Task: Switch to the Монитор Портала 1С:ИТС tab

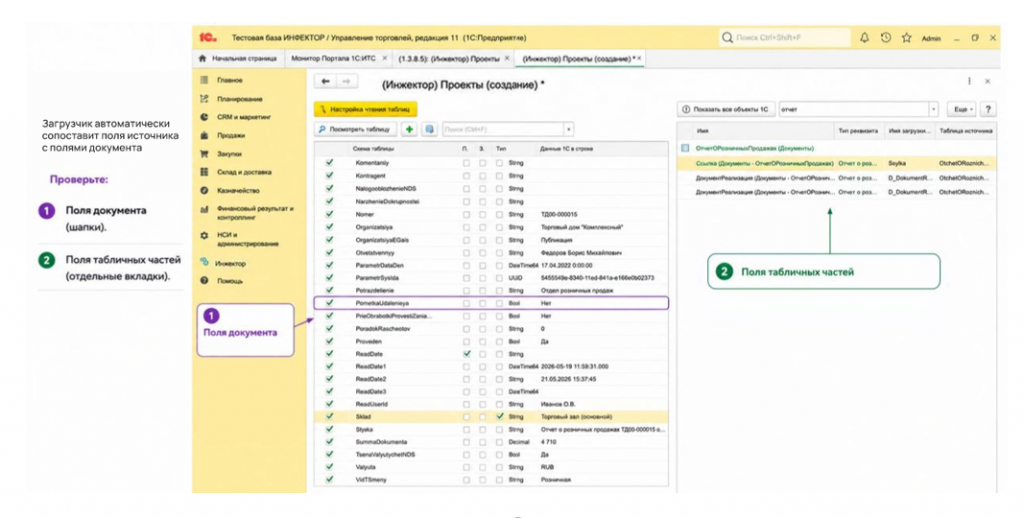Action: click(x=333, y=58)
